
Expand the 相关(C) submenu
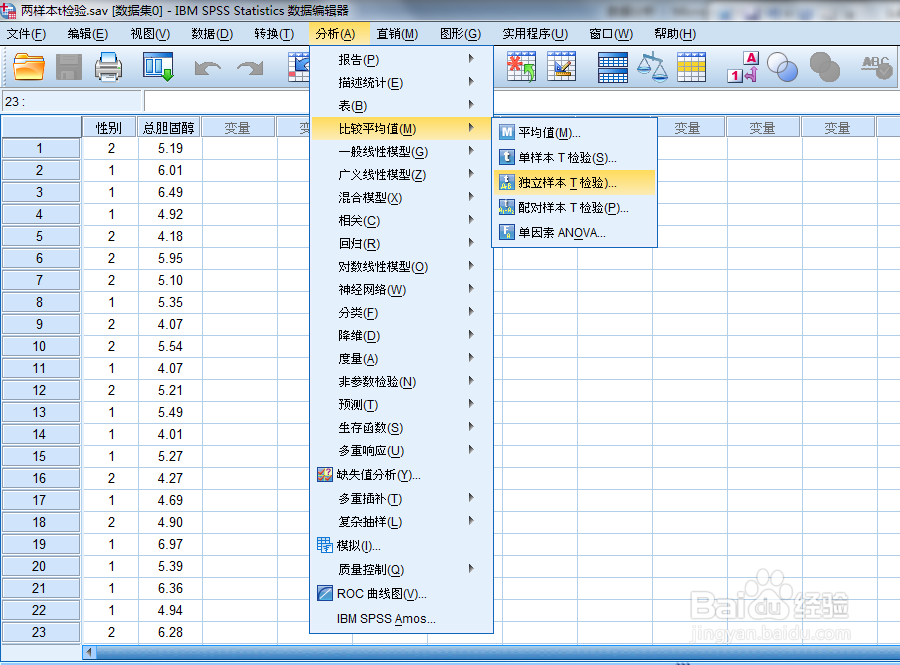coord(402,220)
